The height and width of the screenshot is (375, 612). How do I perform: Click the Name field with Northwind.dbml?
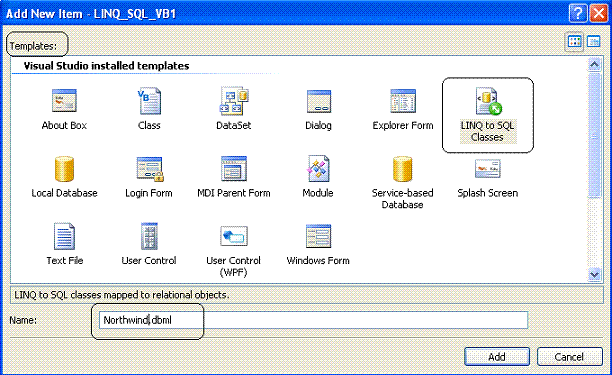click(313, 320)
